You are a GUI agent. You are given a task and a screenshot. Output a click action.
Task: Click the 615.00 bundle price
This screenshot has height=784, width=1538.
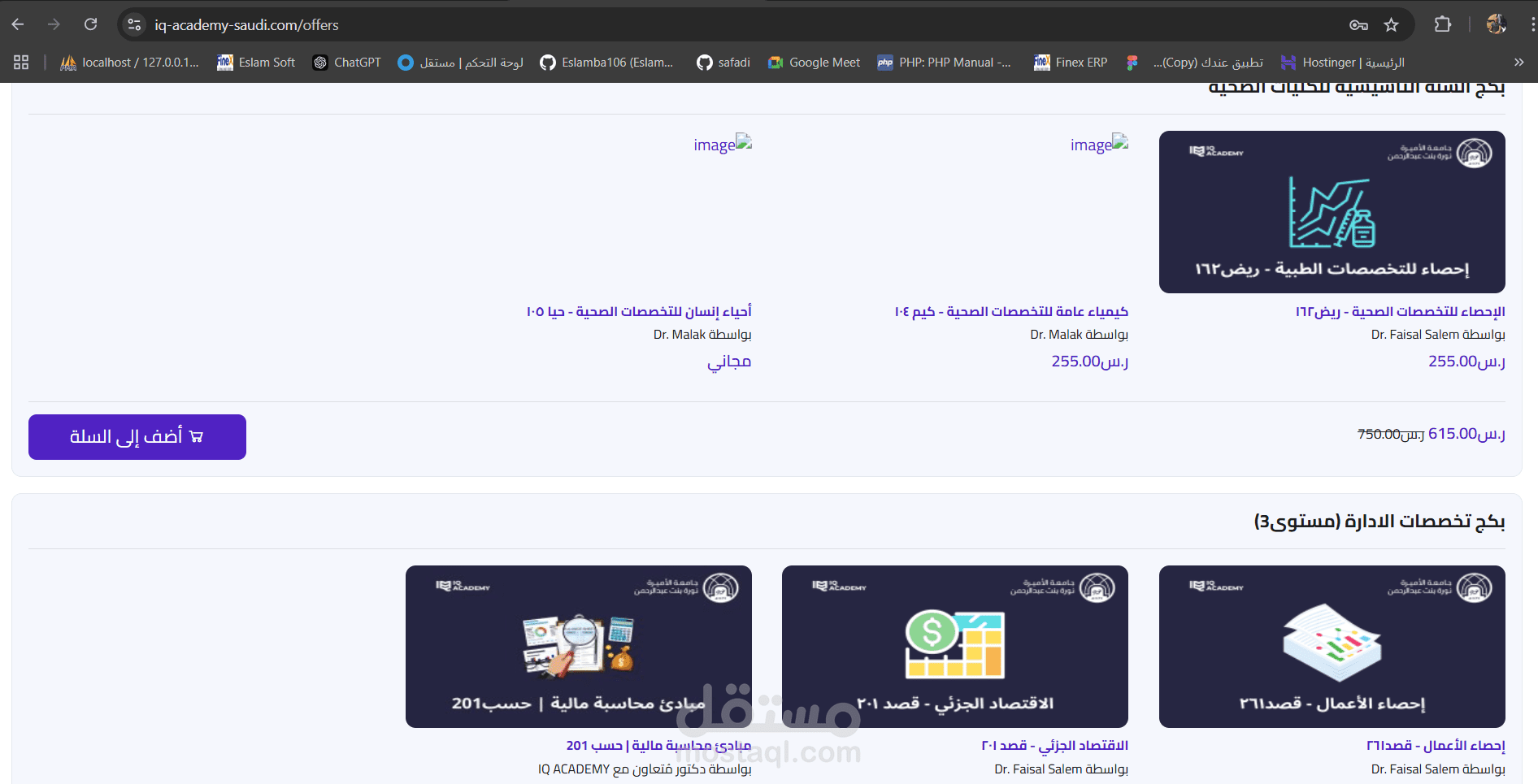[x=1466, y=434]
